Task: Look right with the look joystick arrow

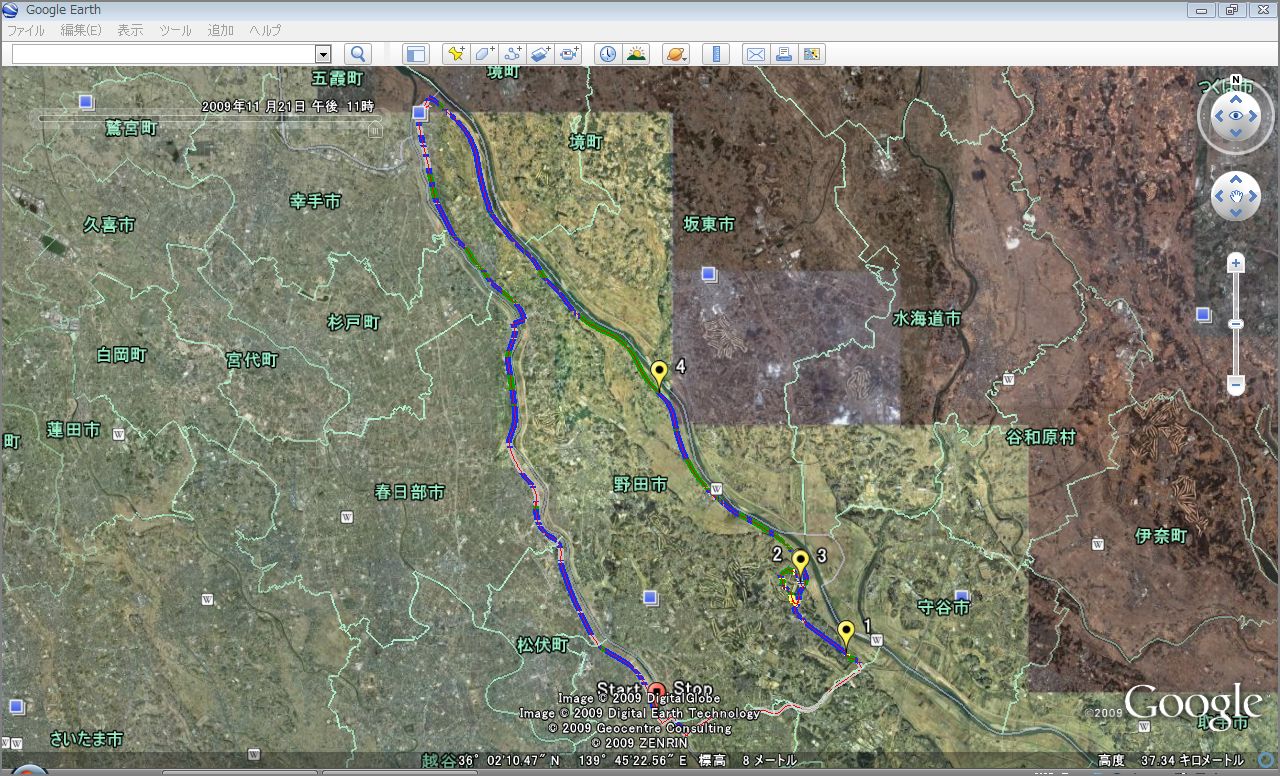Action: point(1254,116)
